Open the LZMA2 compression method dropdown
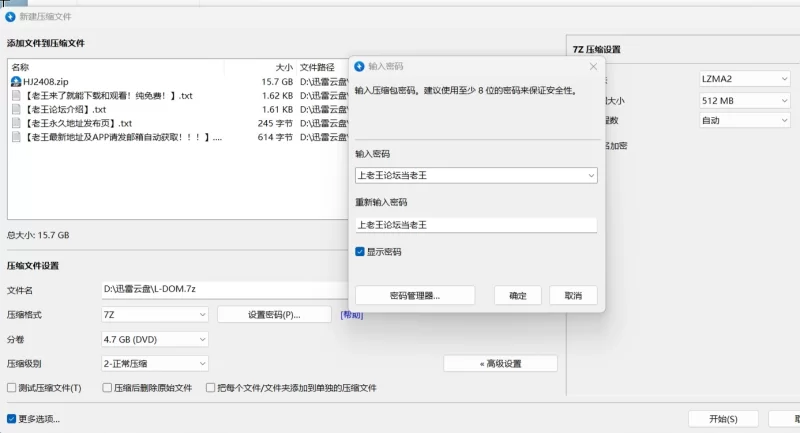Viewport: 800px width, 433px height. [x=744, y=78]
